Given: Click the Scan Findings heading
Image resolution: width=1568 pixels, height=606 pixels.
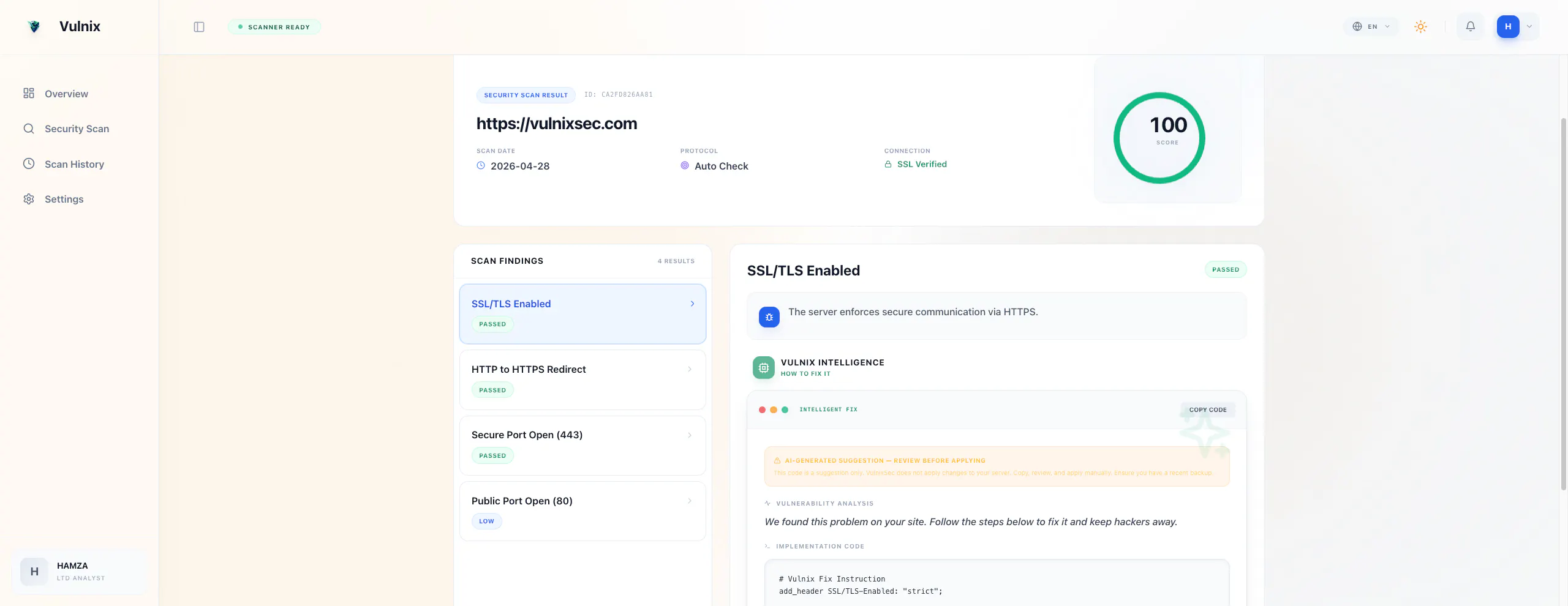Looking at the screenshot, I should pyautogui.click(x=507, y=261).
